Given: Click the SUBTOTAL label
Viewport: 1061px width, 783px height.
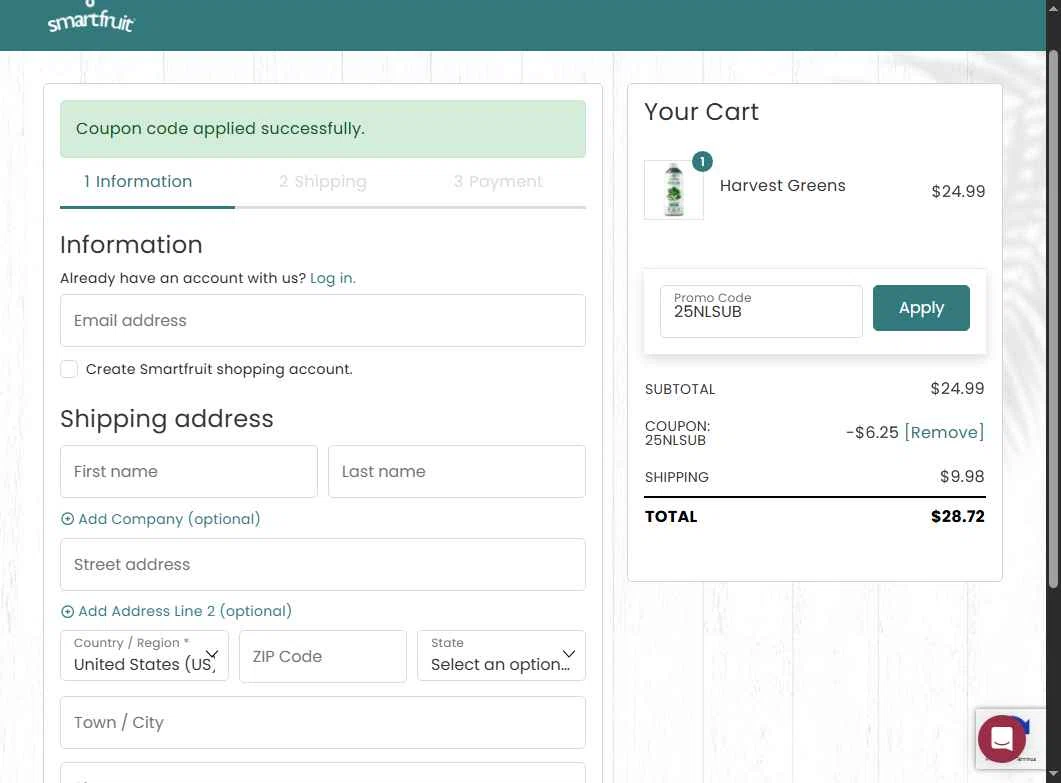Looking at the screenshot, I should (x=680, y=389).
